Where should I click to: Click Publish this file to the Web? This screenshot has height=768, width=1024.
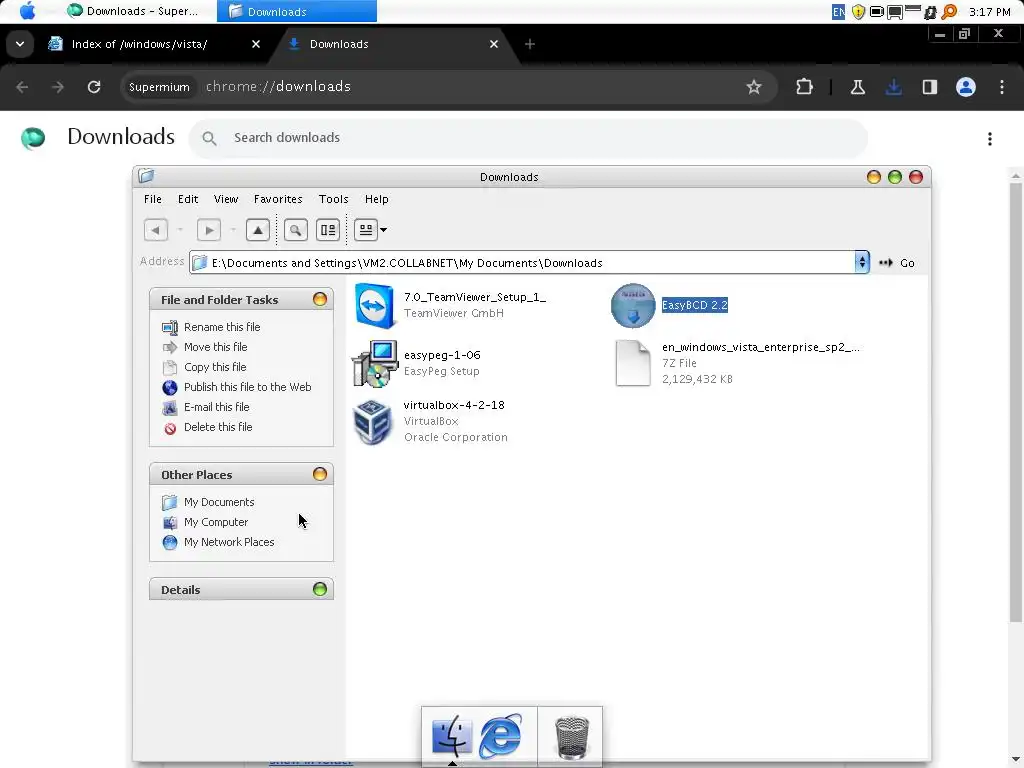248,387
